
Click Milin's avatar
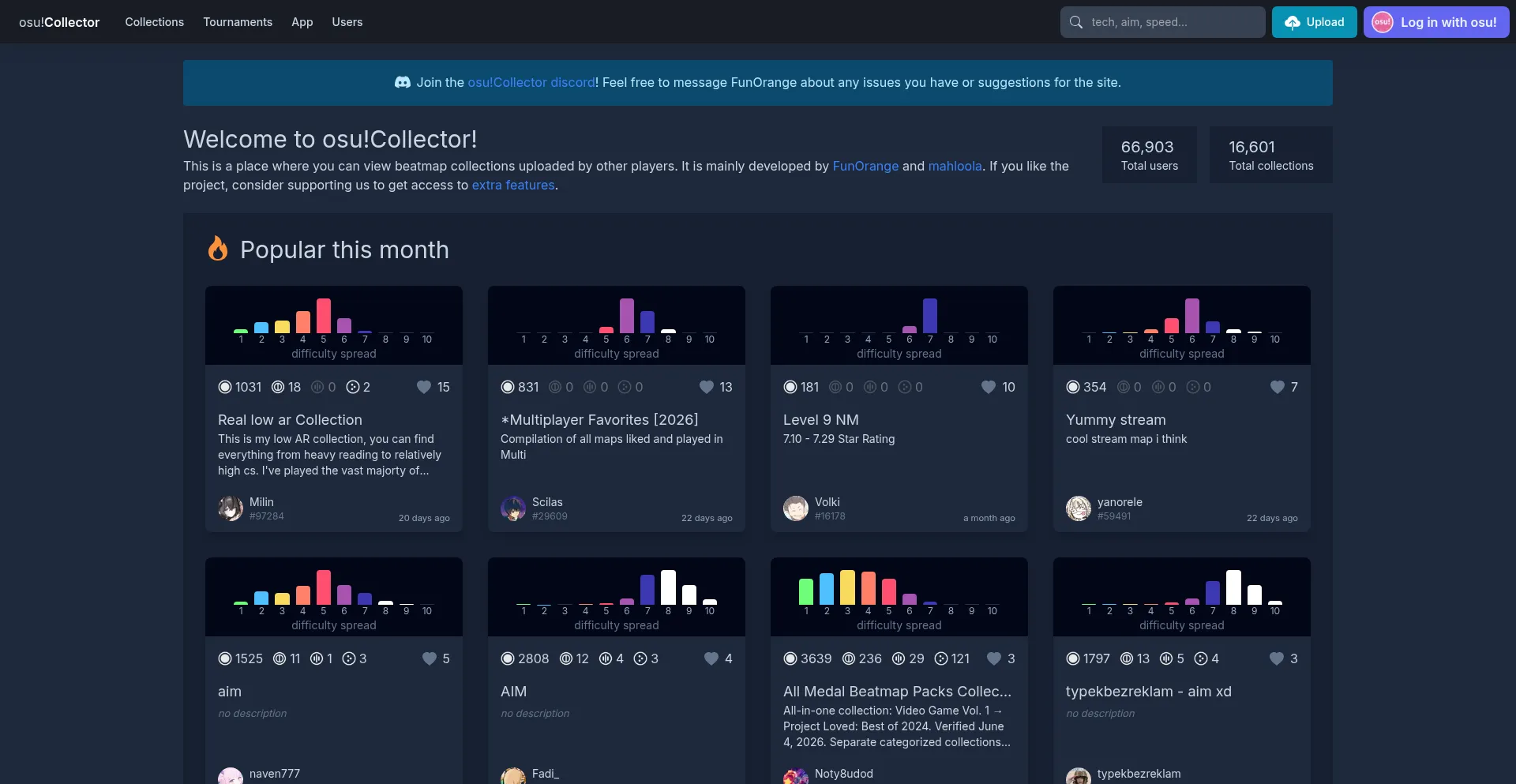[231, 508]
